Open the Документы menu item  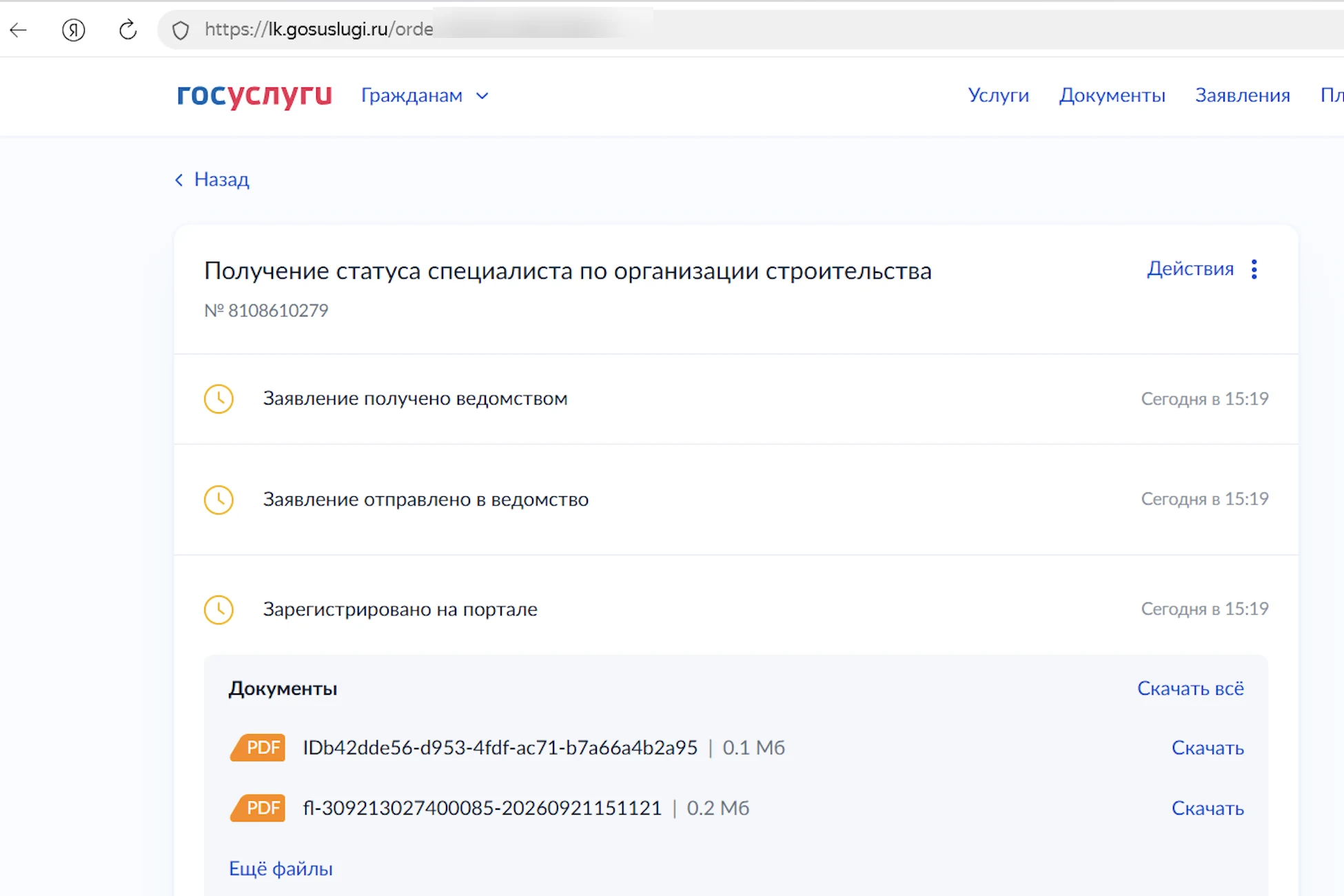tap(1112, 95)
